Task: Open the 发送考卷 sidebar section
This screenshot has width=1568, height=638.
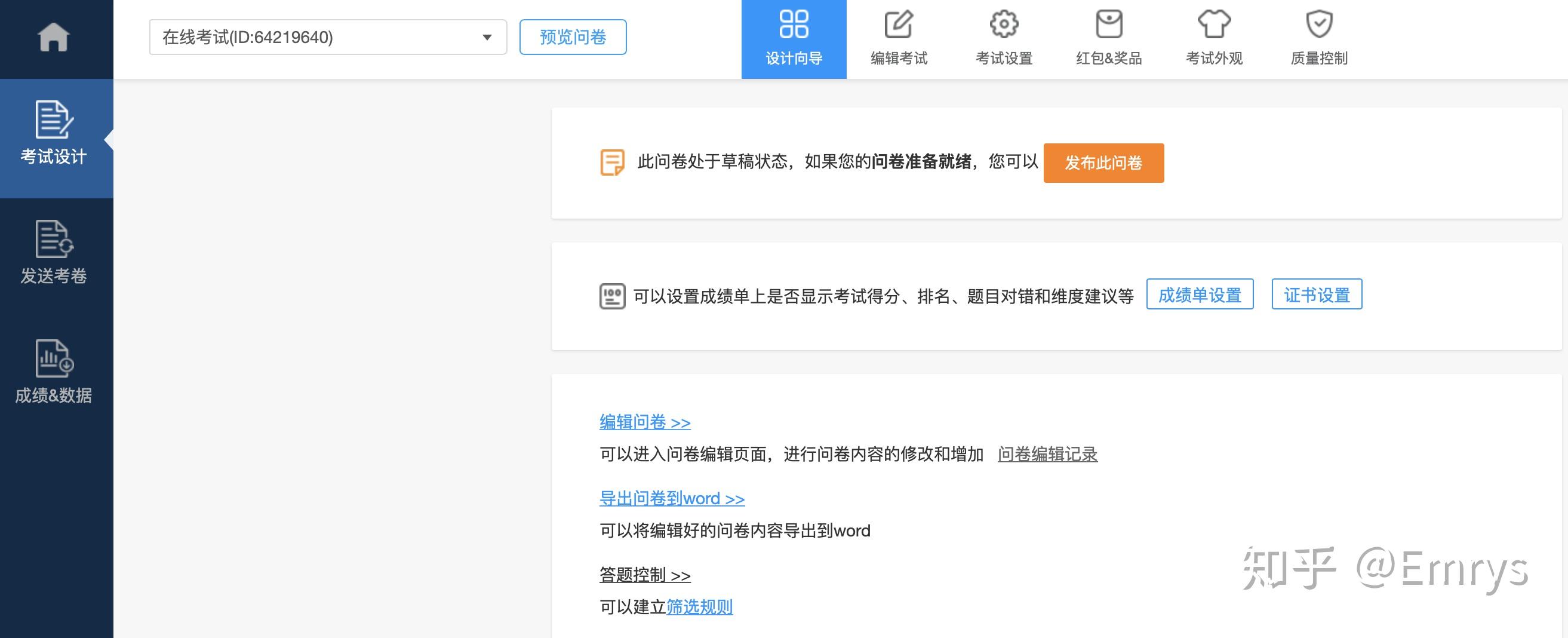Action: [x=56, y=253]
